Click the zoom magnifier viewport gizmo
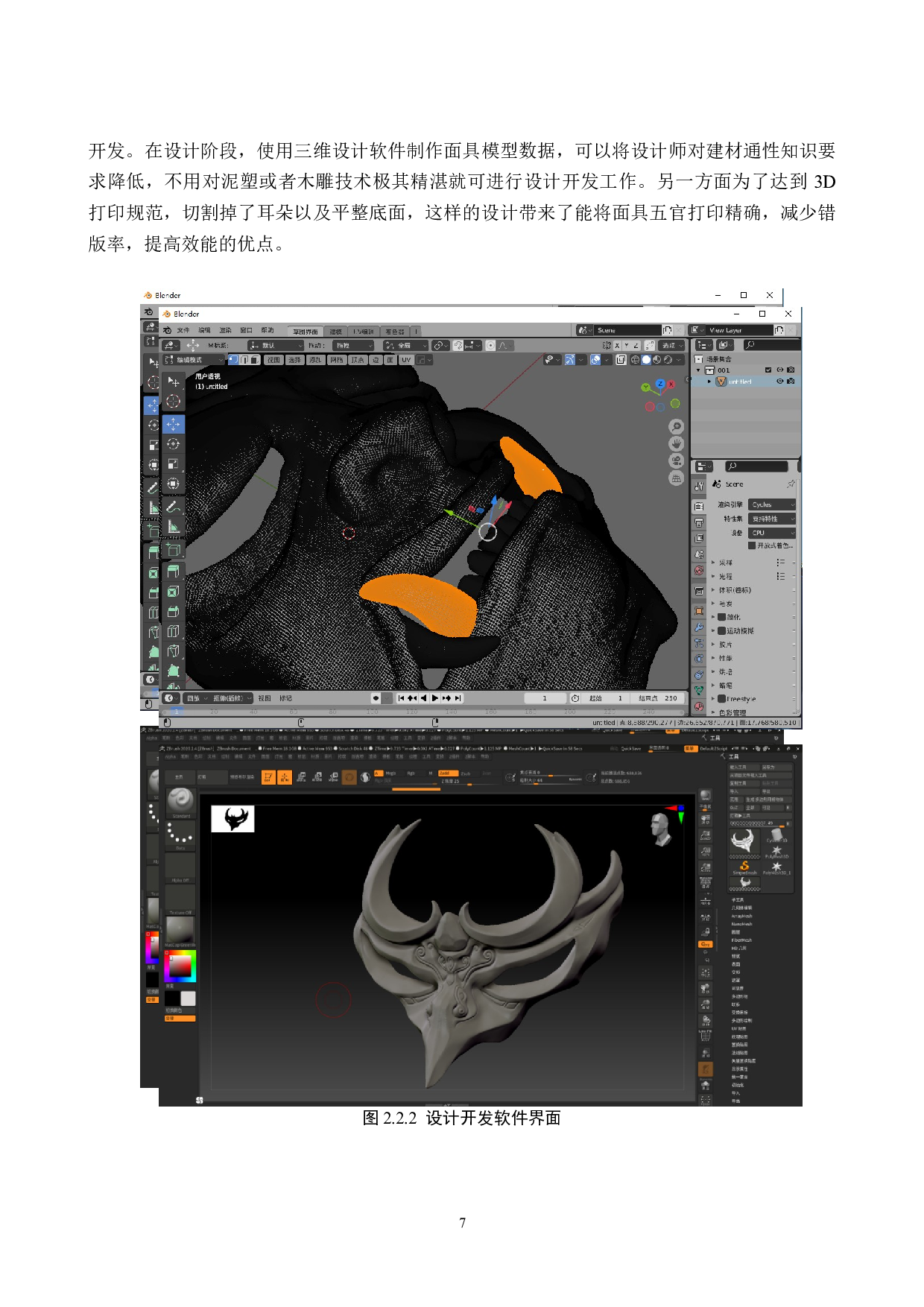The width and height of the screenshot is (924, 1307). pyautogui.click(x=676, y=427)
